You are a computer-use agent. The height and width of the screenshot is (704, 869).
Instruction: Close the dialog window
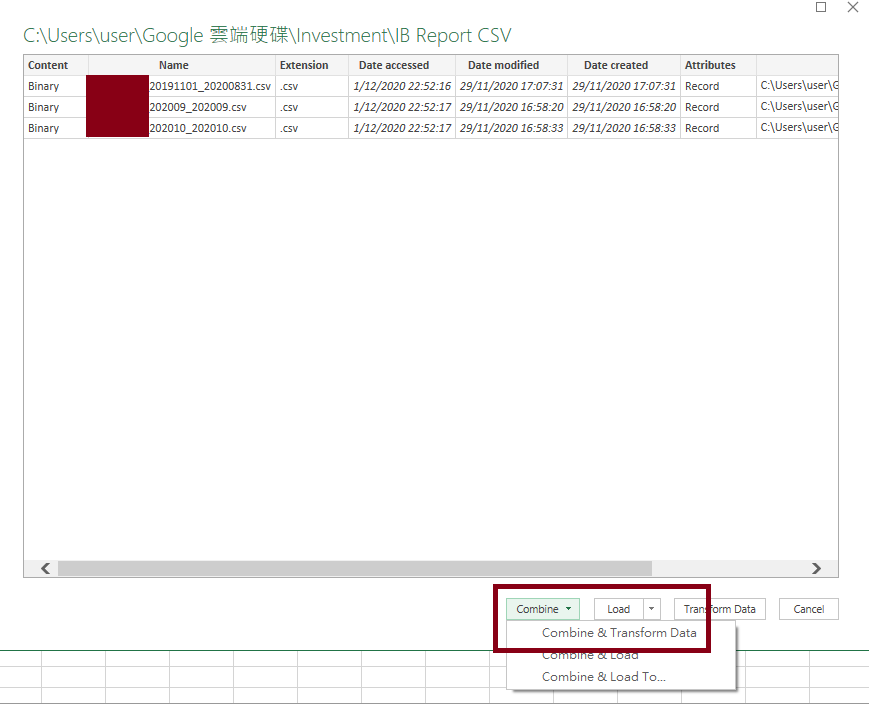853,7
